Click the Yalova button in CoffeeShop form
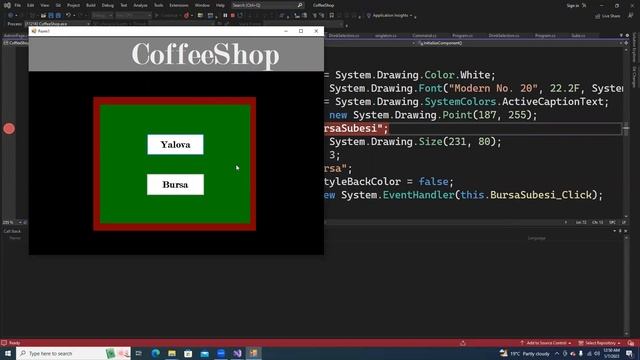Image resolution: width=640 pixels, height=360 pixels. 175,144
